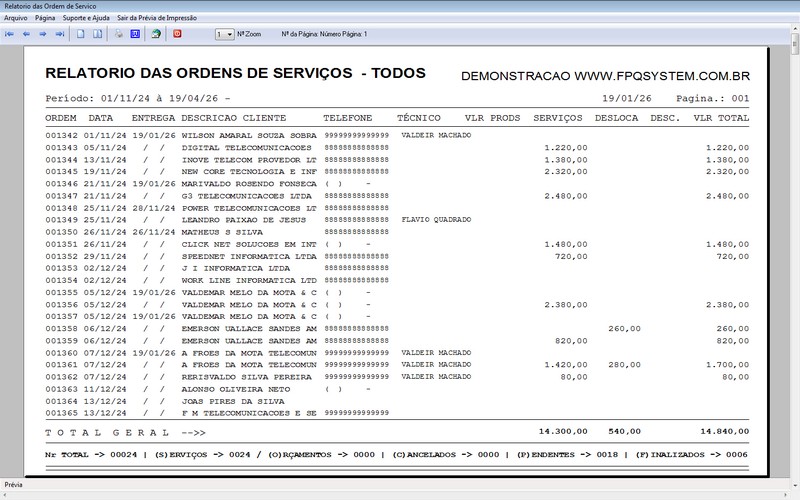
Task: Go to the first page of the preview
Action: (9, 34)
